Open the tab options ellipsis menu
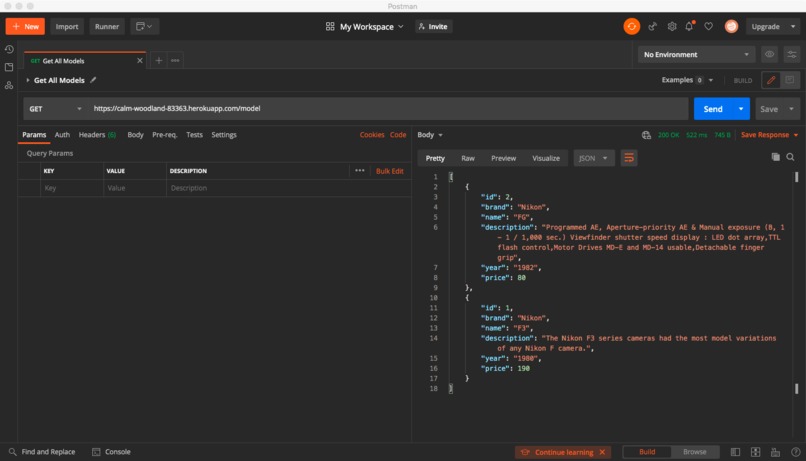The image size is (806, 461). coord(175,61)
